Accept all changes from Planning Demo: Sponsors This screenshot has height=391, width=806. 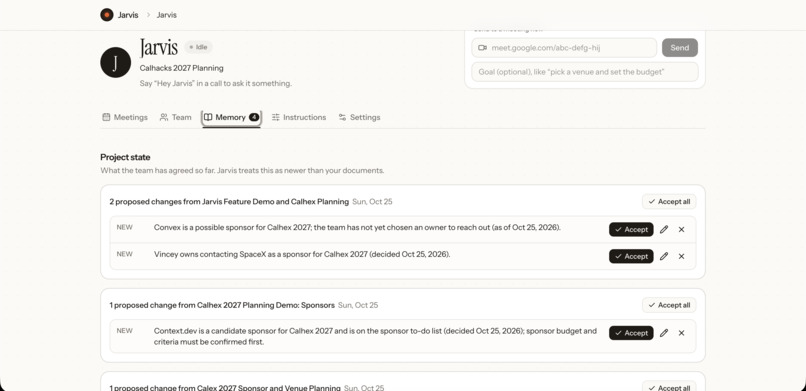click(669, 305)
